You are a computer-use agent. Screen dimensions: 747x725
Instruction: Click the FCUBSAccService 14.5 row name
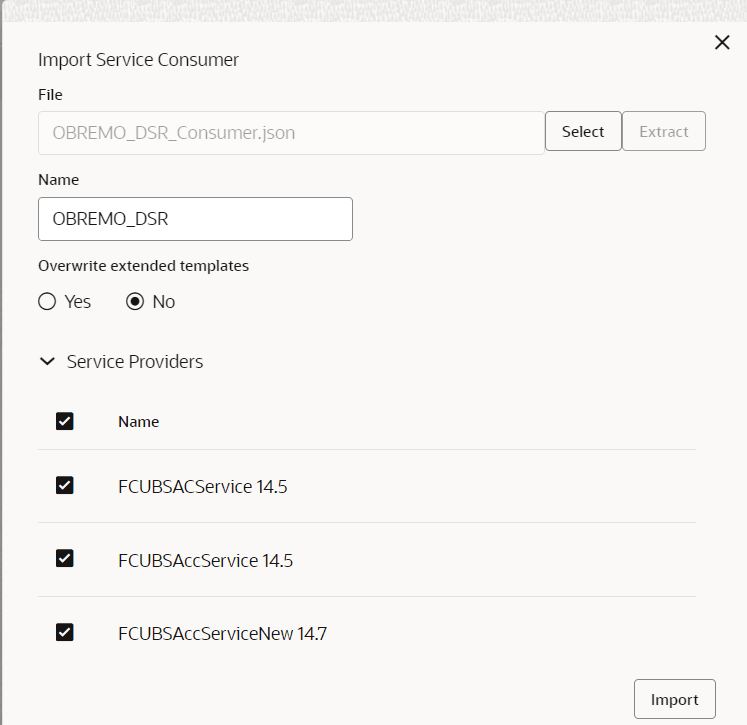(x=205, y=560)
